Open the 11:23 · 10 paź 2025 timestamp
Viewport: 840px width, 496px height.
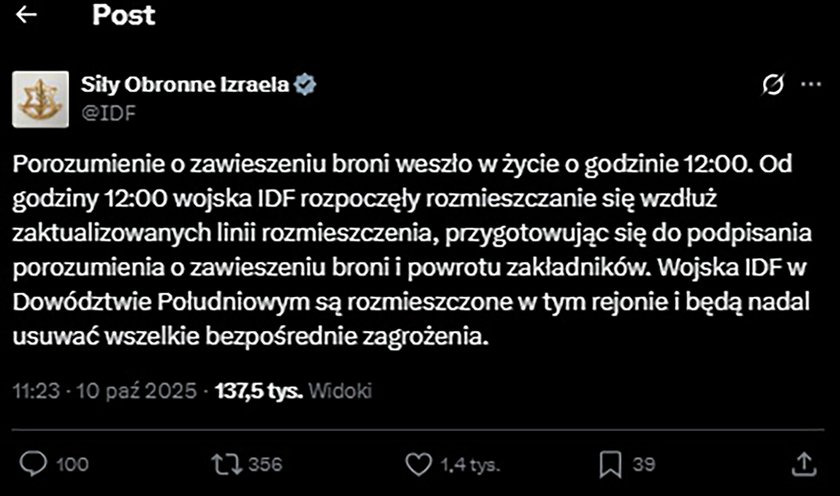(x=105, y=390)
